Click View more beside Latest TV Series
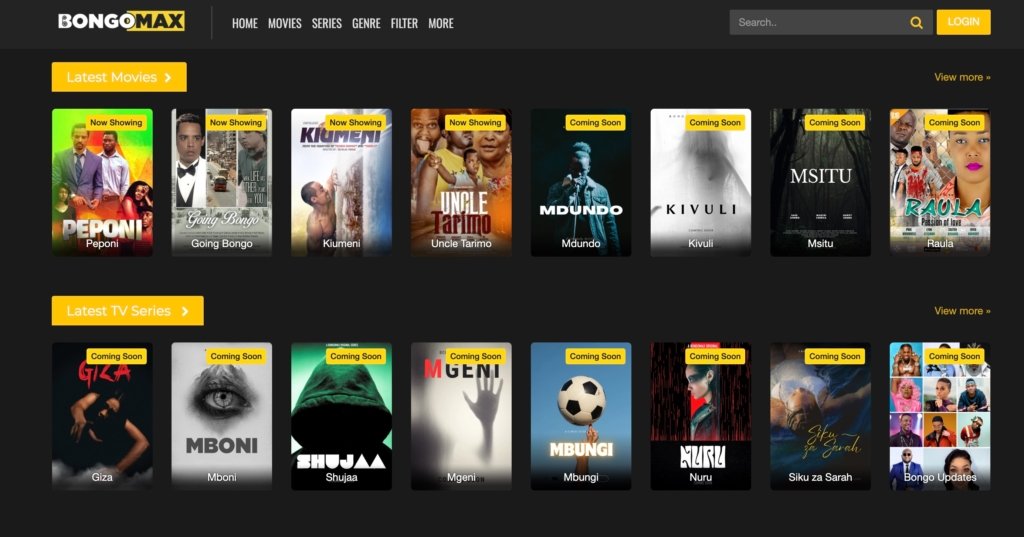The height and width of the screenshot is (537, 1024). (962, 311)
